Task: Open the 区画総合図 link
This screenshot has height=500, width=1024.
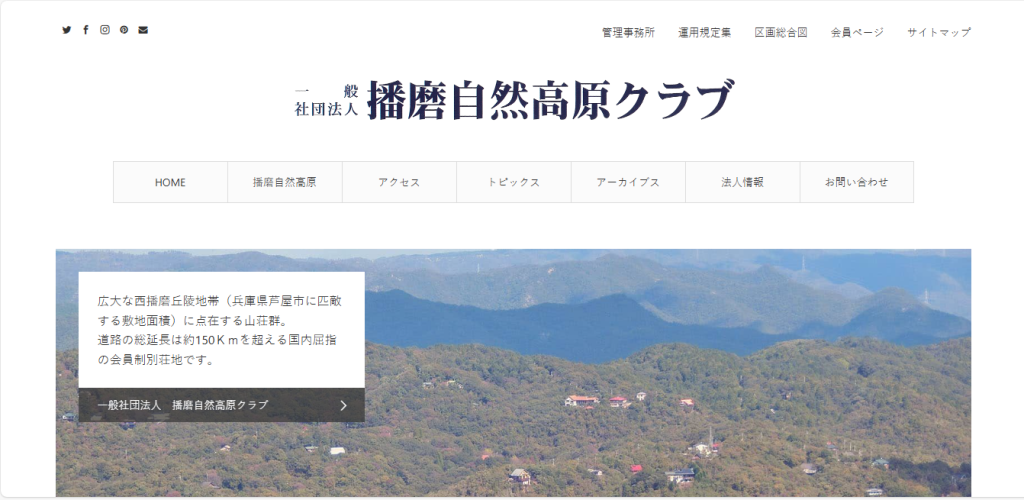Action: (780, 32)
